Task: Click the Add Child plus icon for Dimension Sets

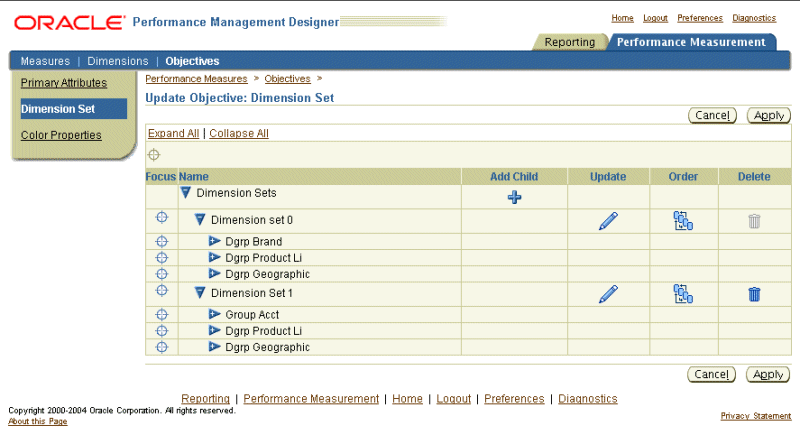Action: click(x=514, y=197)
